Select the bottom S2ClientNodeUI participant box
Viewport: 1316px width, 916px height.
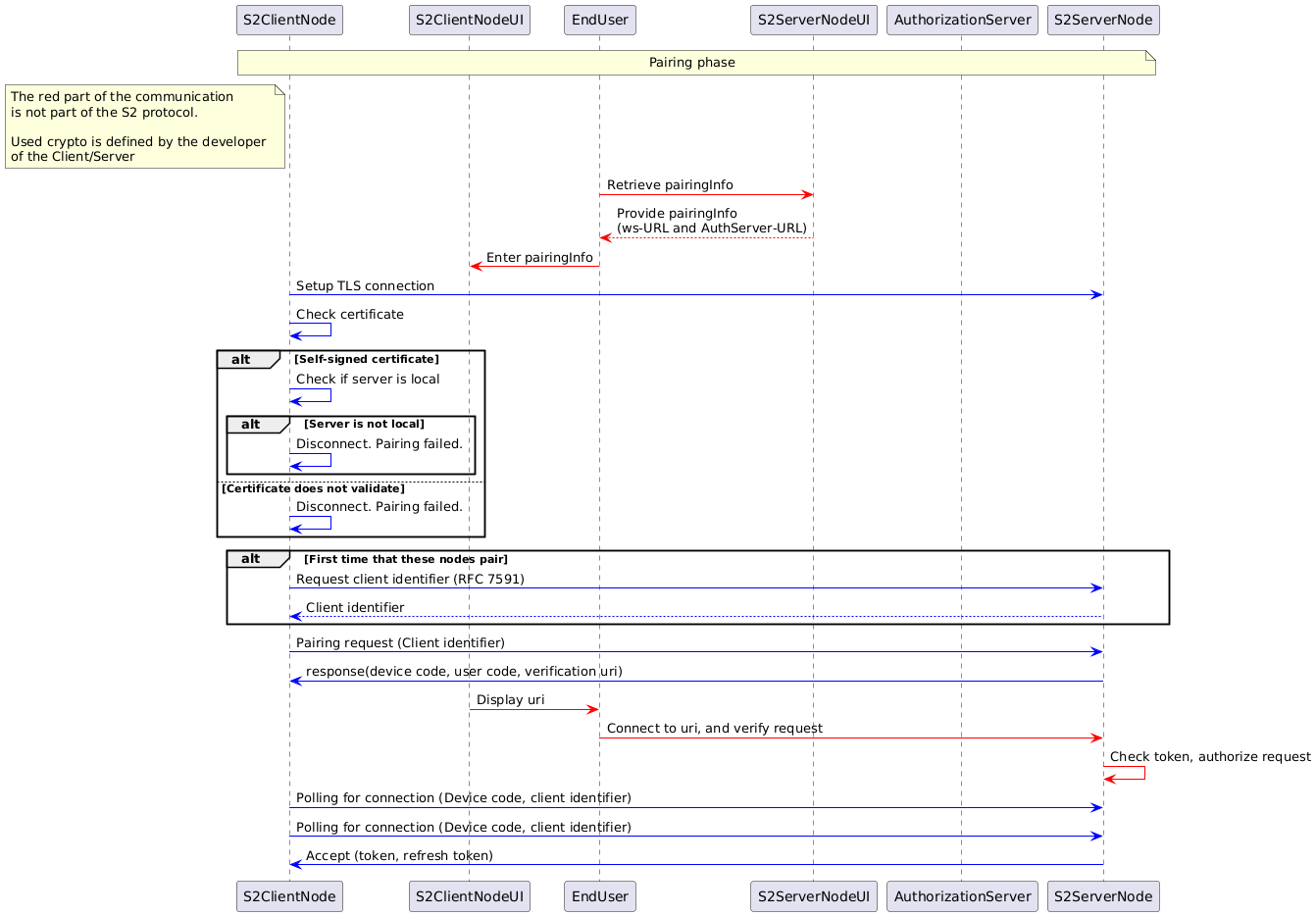[x=469, y=895]
